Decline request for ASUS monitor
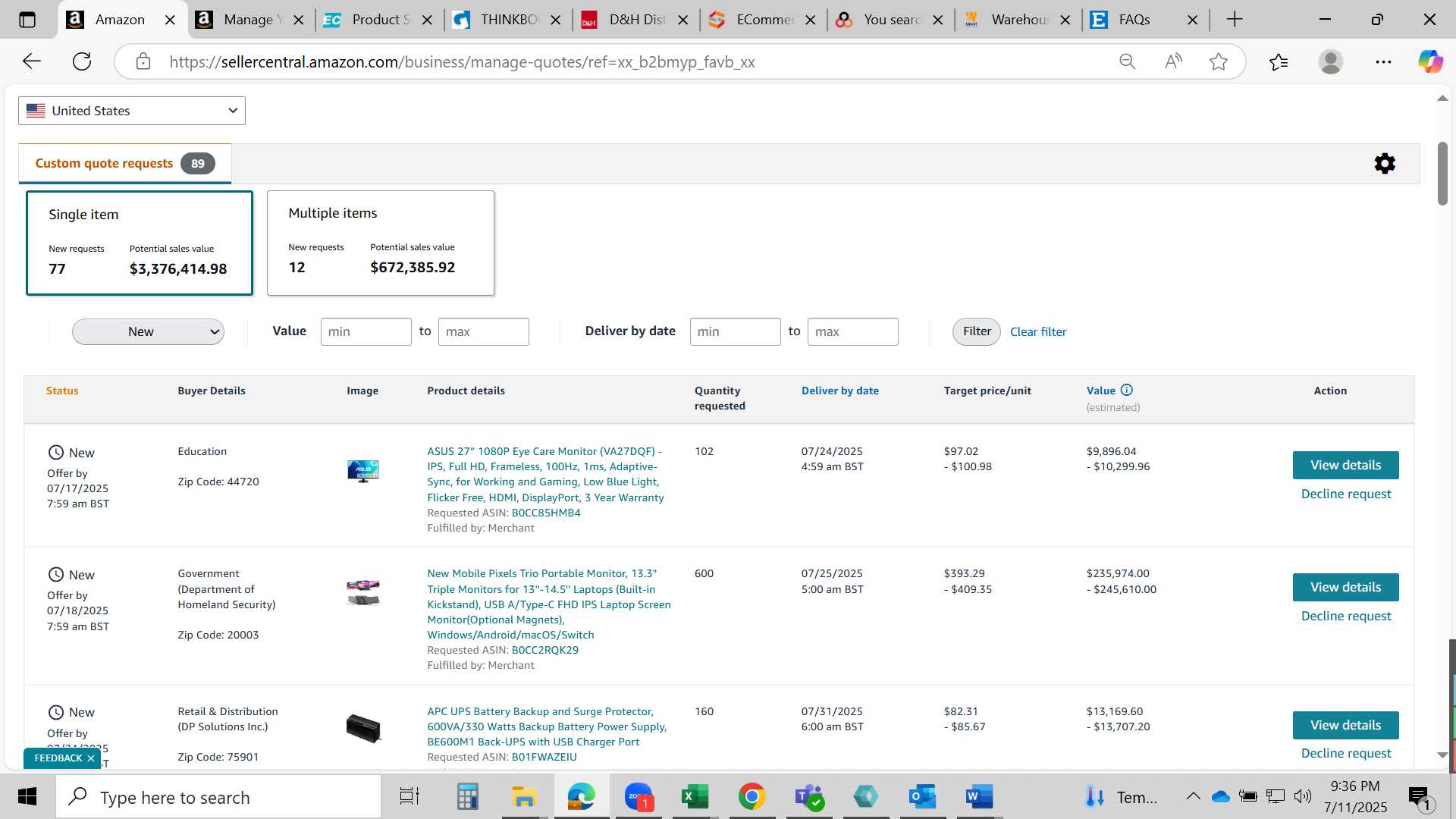 click(x=1346, y=494)
